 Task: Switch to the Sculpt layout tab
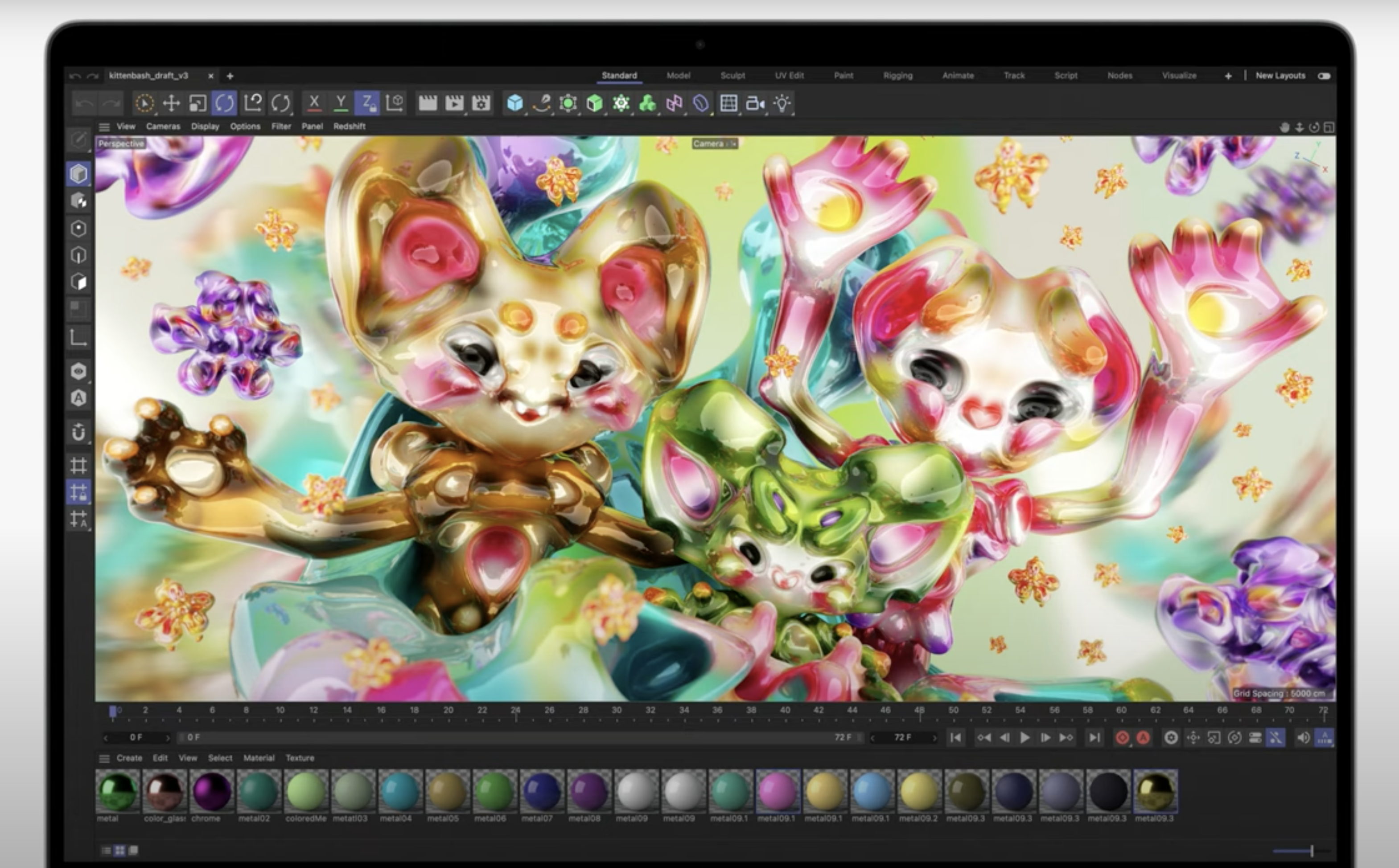732,76
